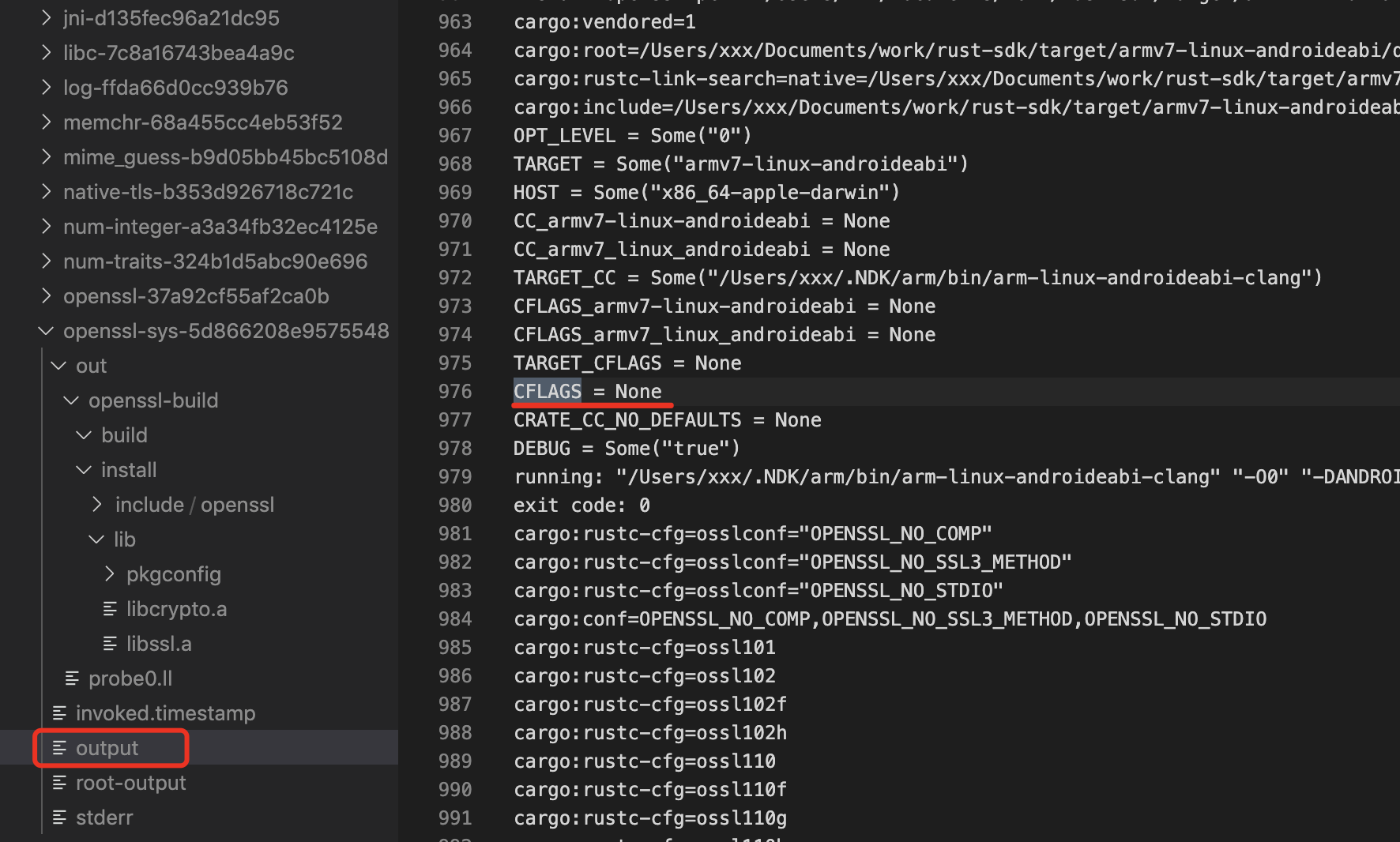This screenshot has height=842, width=1400.
Task: Expand the pkgconfig folder
Action: coord(108,573)
